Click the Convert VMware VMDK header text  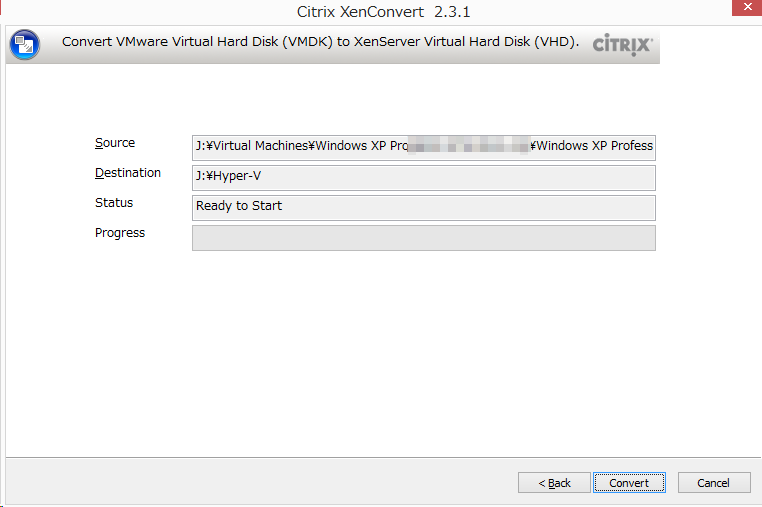tap(320, 42)
